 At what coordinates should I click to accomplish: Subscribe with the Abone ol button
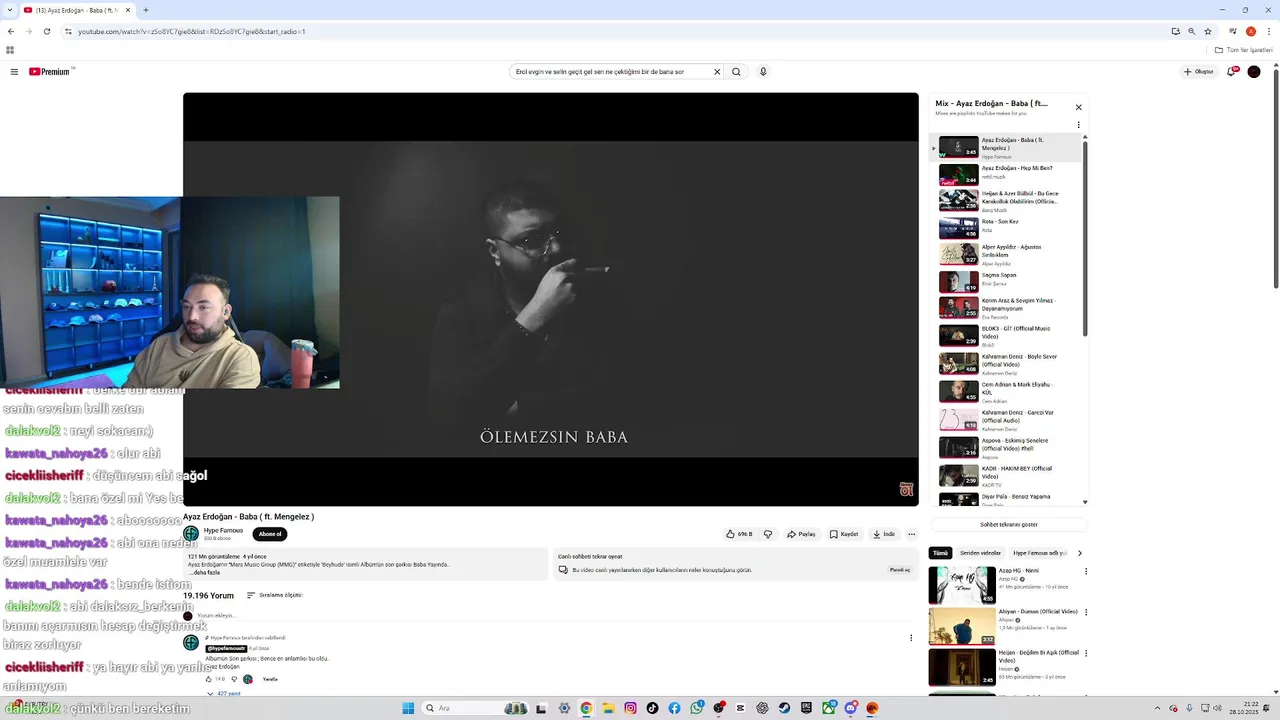tap(270, 534)
